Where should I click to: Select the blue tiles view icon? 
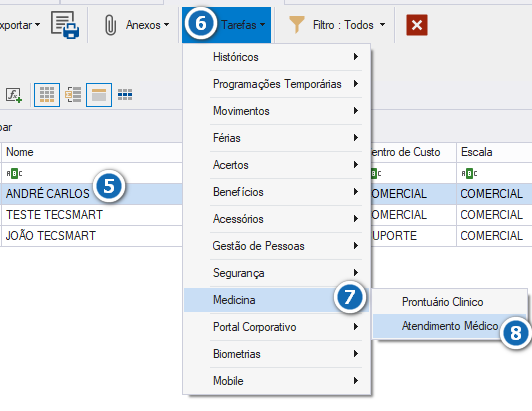coord(125,95)
